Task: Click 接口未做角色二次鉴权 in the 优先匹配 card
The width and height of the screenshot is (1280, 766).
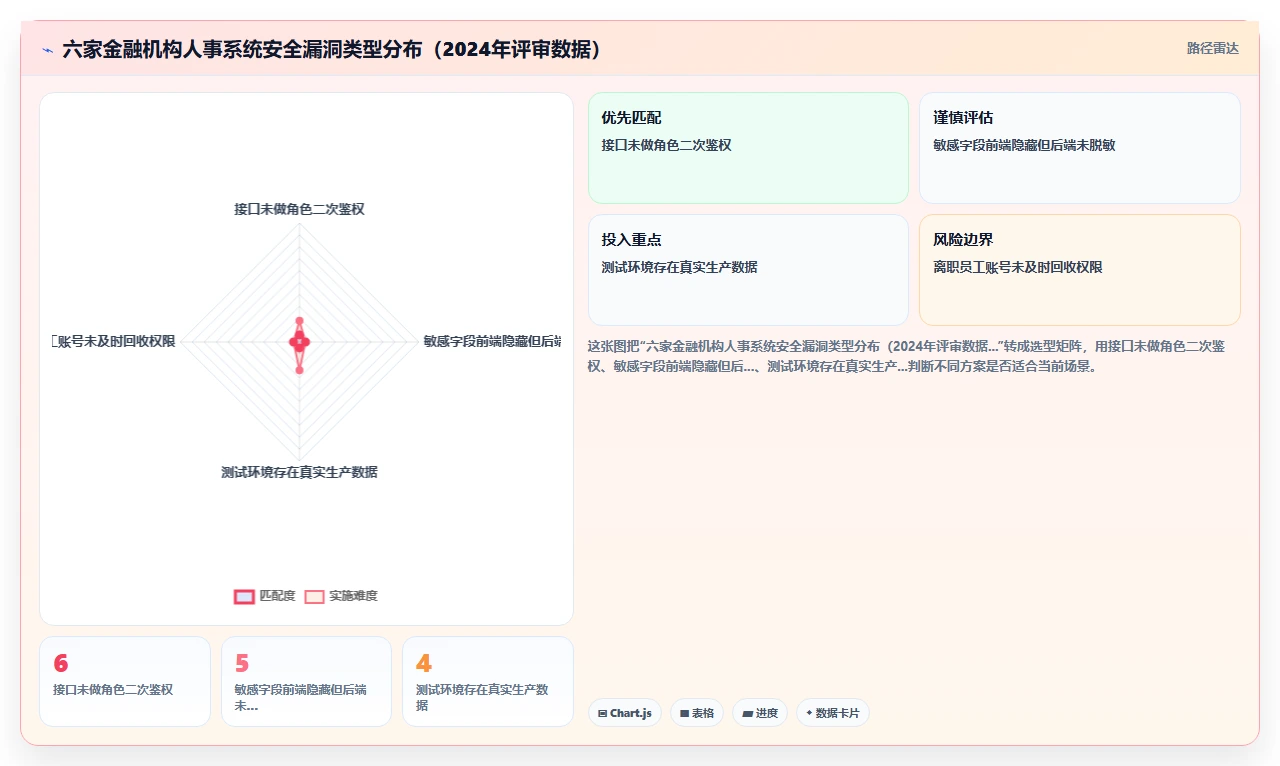Action: coord(666,145)
